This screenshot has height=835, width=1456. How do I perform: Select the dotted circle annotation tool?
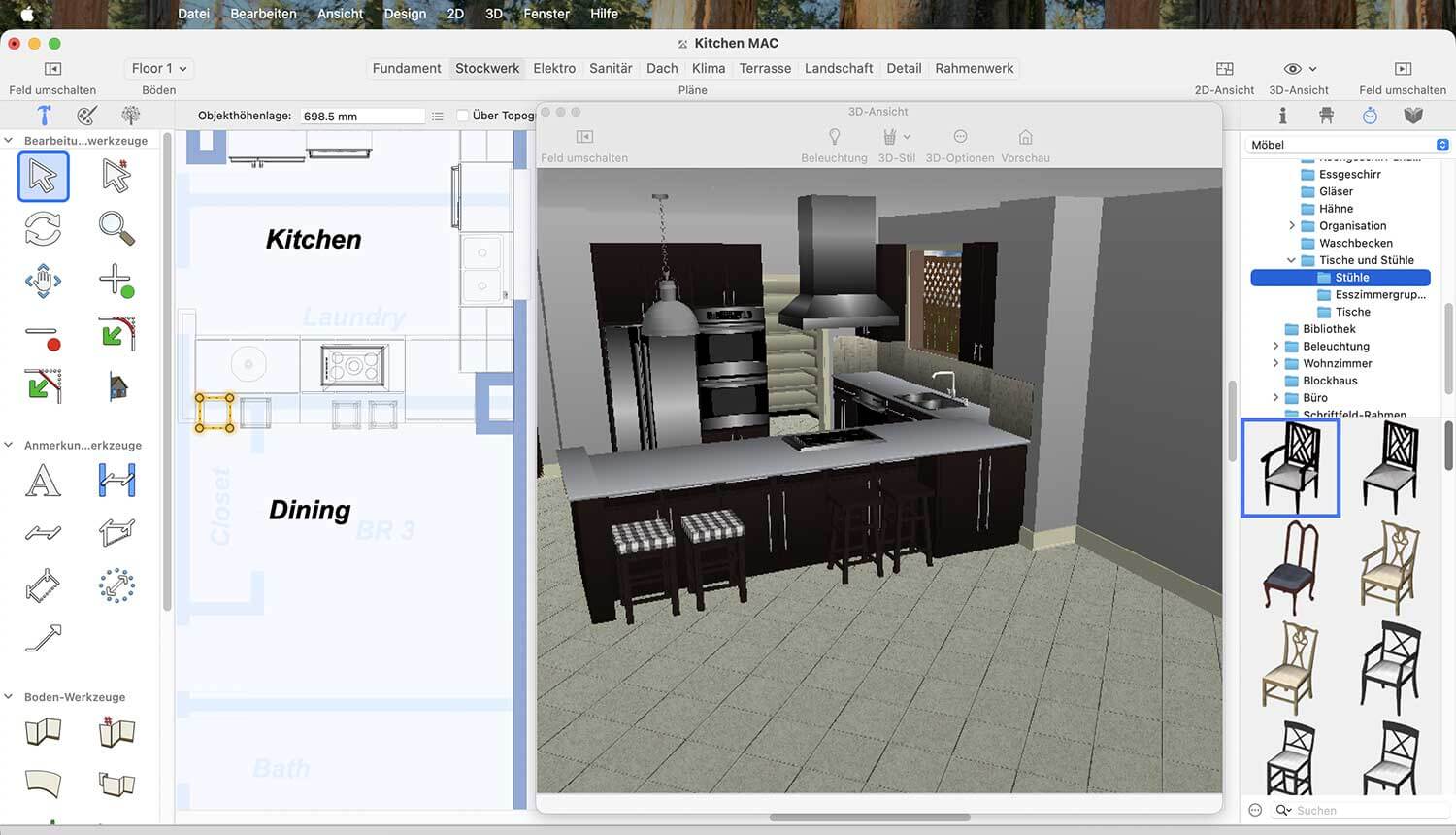(x=116, y=585)
